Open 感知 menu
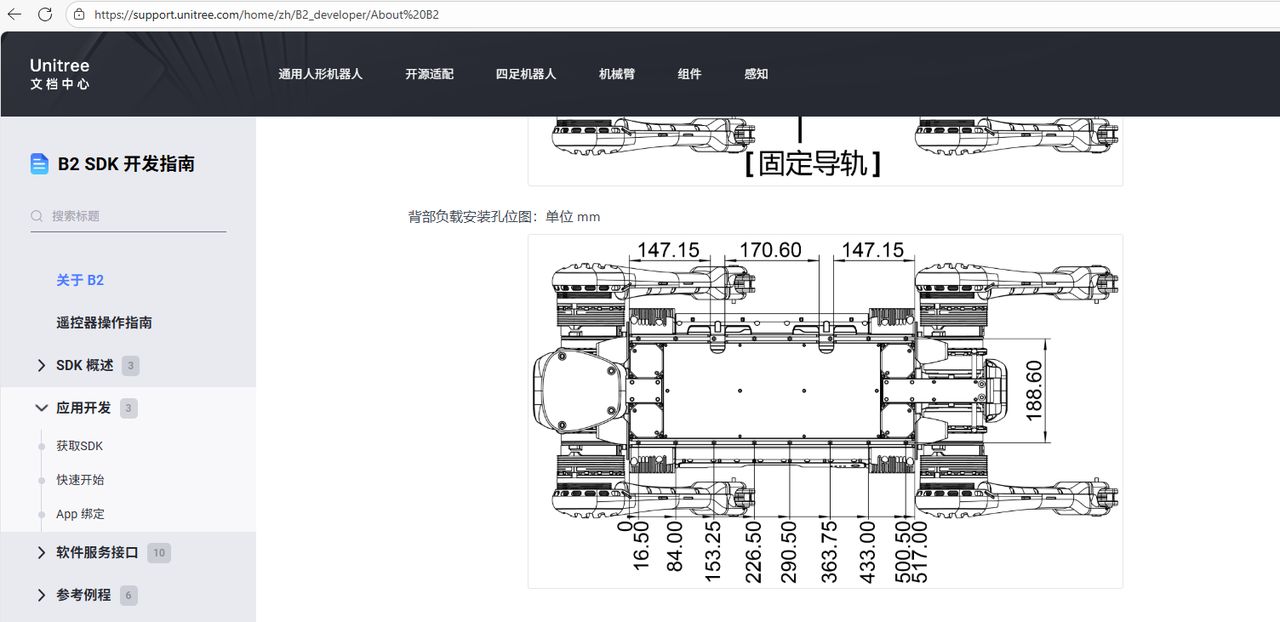 pyautogui.click(x=756, y=74)
